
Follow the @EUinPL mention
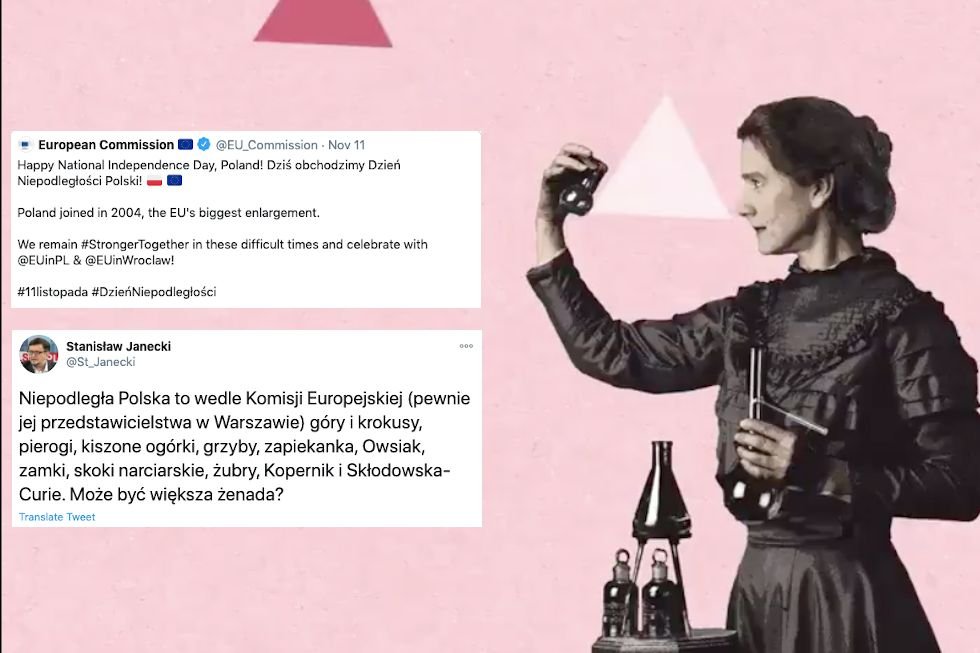point(43,260)
